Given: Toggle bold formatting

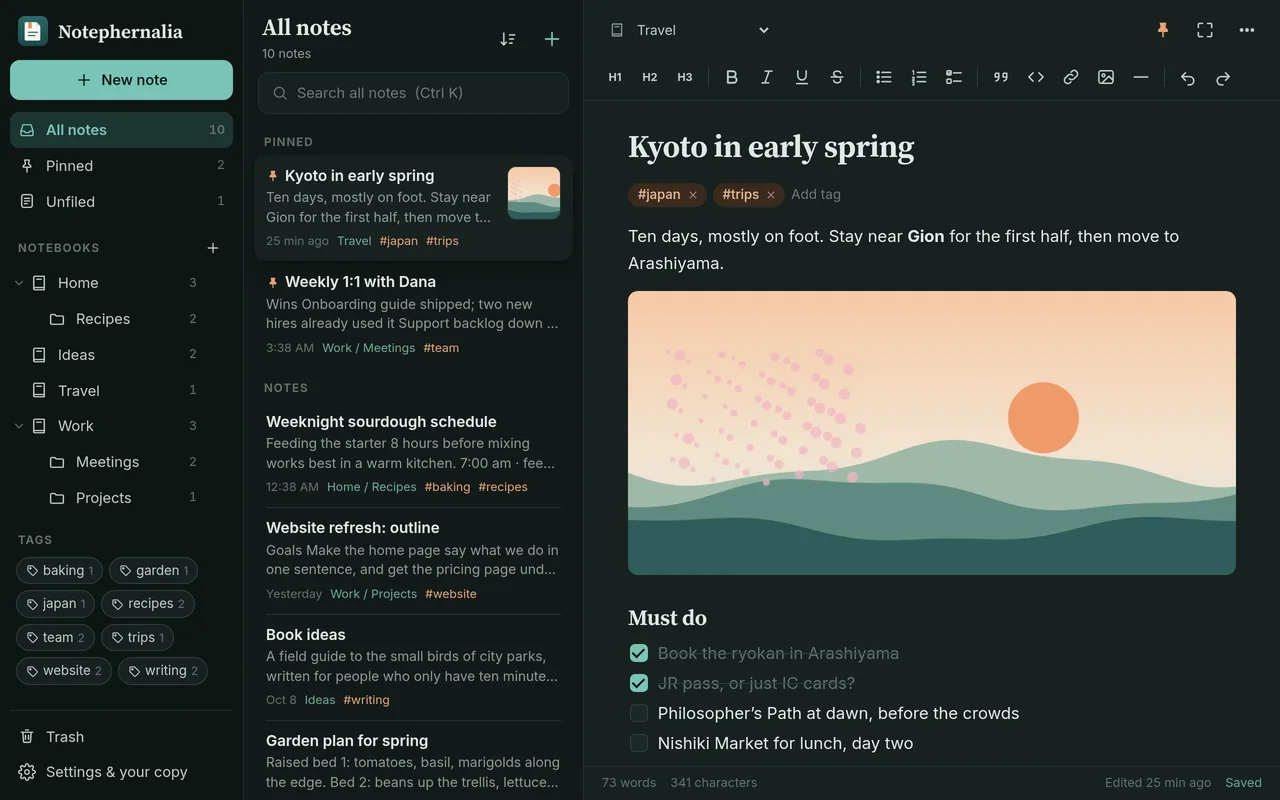Looking at the screenshot, I should (x=732, y=78).
